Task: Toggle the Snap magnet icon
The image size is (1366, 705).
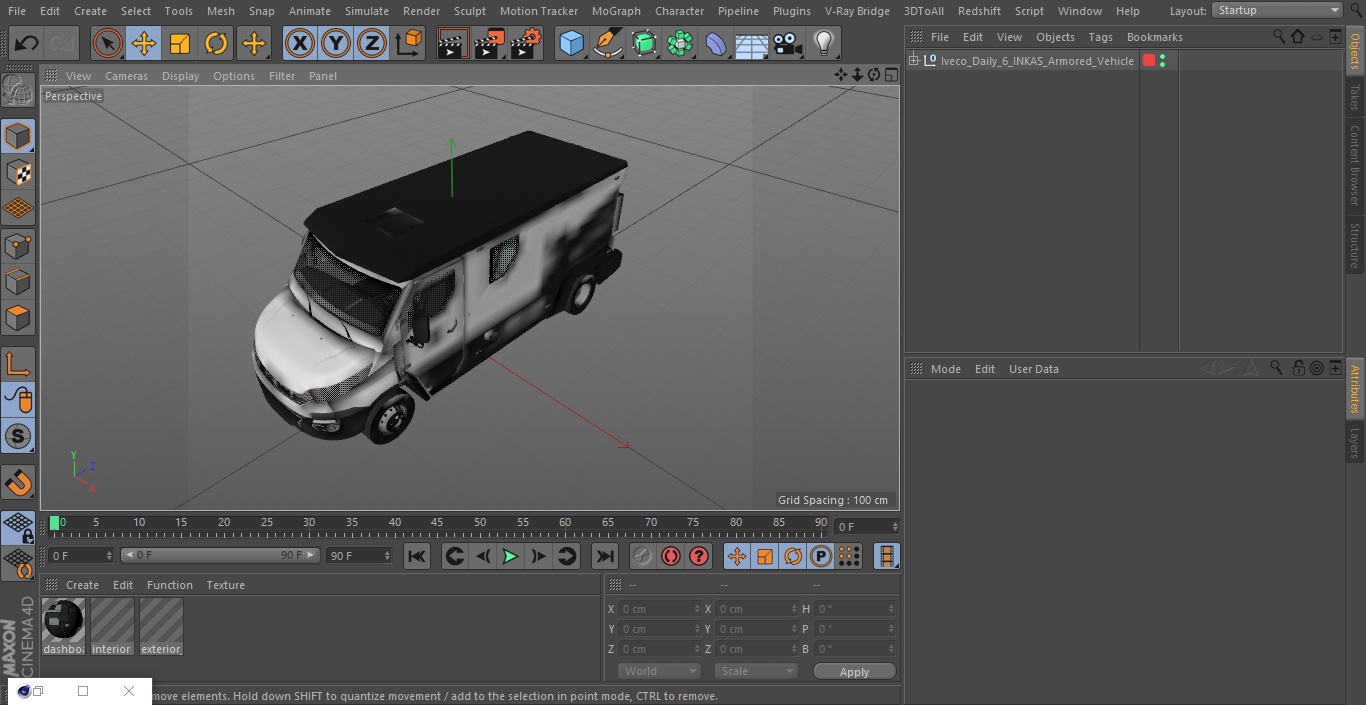Action: [18, 483]
